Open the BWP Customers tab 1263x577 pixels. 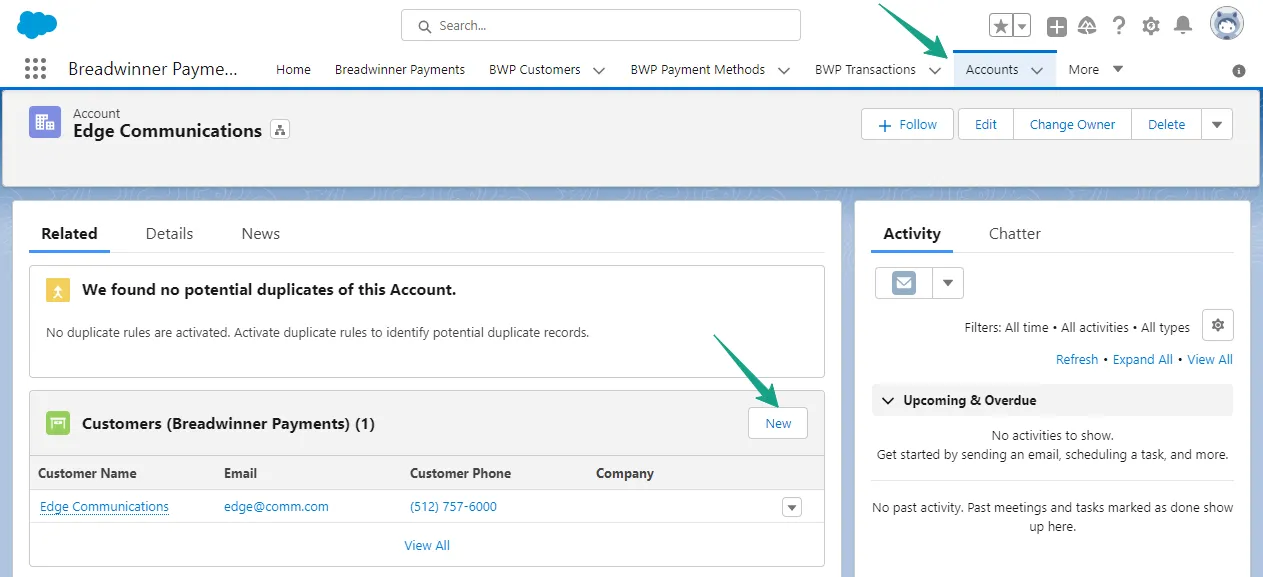pos(535,70)
